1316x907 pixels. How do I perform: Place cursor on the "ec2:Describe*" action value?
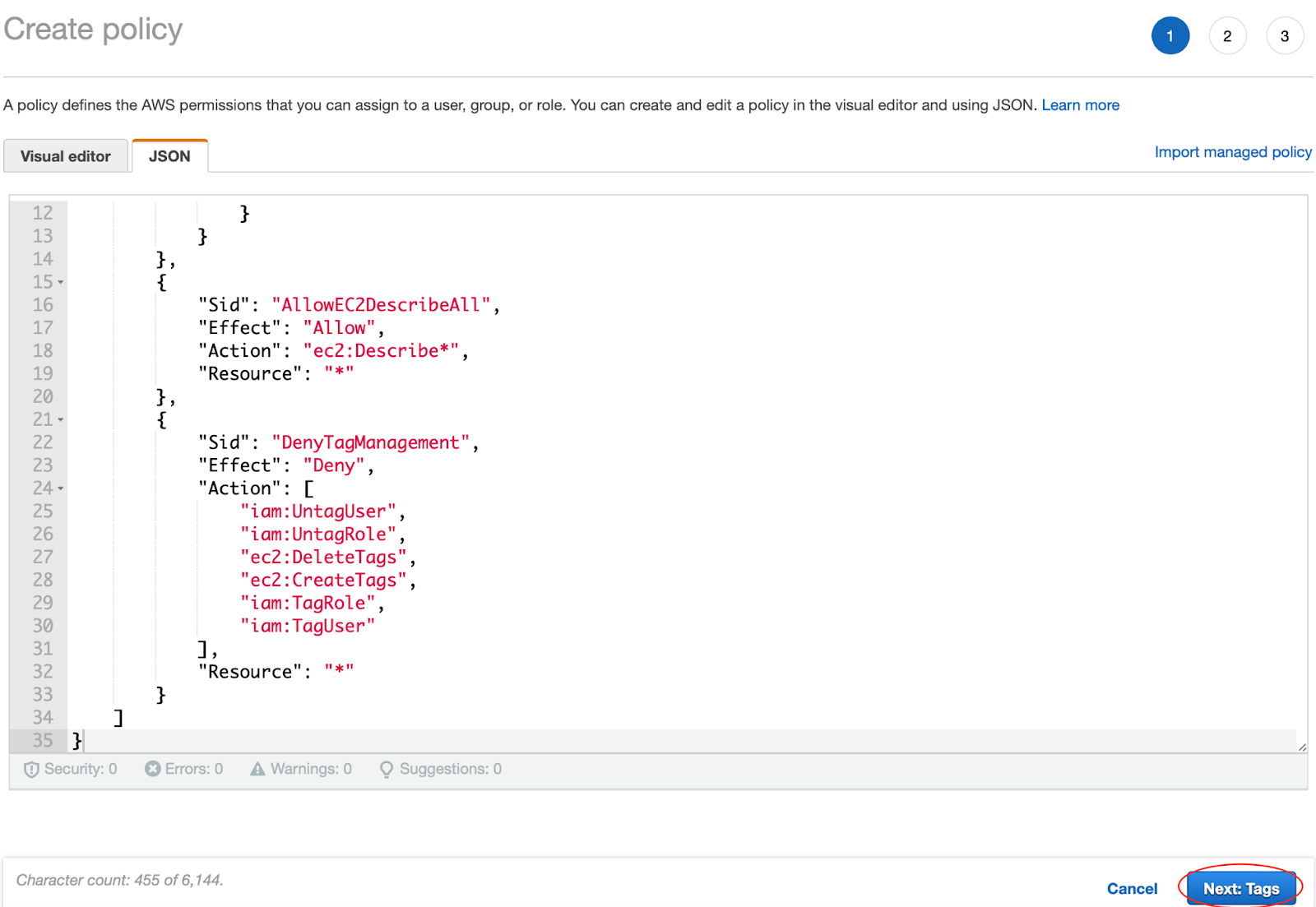381,351
